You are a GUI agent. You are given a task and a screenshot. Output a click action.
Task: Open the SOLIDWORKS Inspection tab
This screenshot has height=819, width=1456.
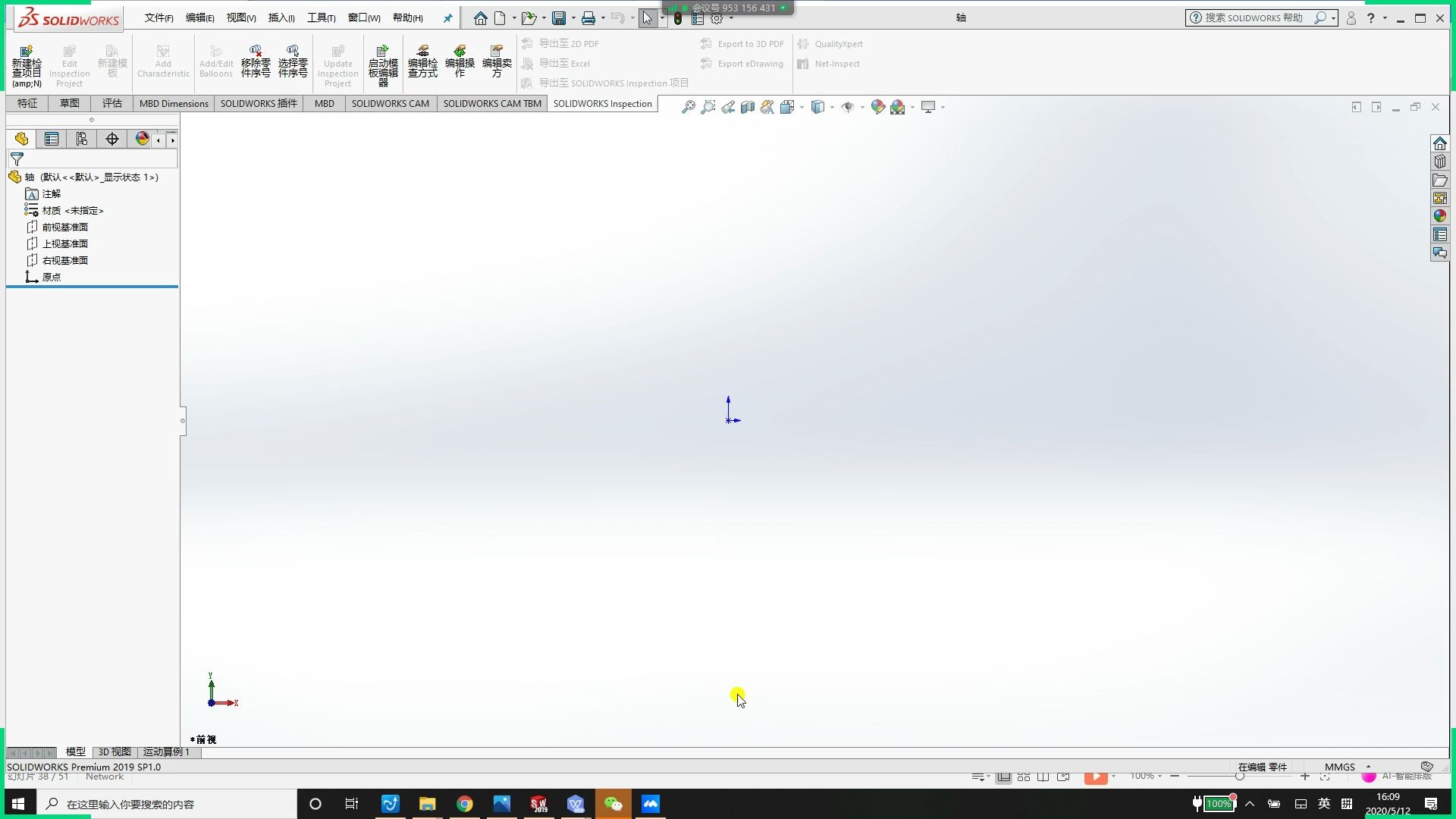(602, 103)
